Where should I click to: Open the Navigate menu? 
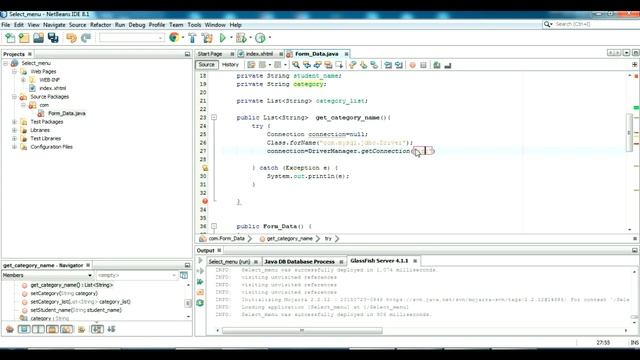[x=54, y=25]
